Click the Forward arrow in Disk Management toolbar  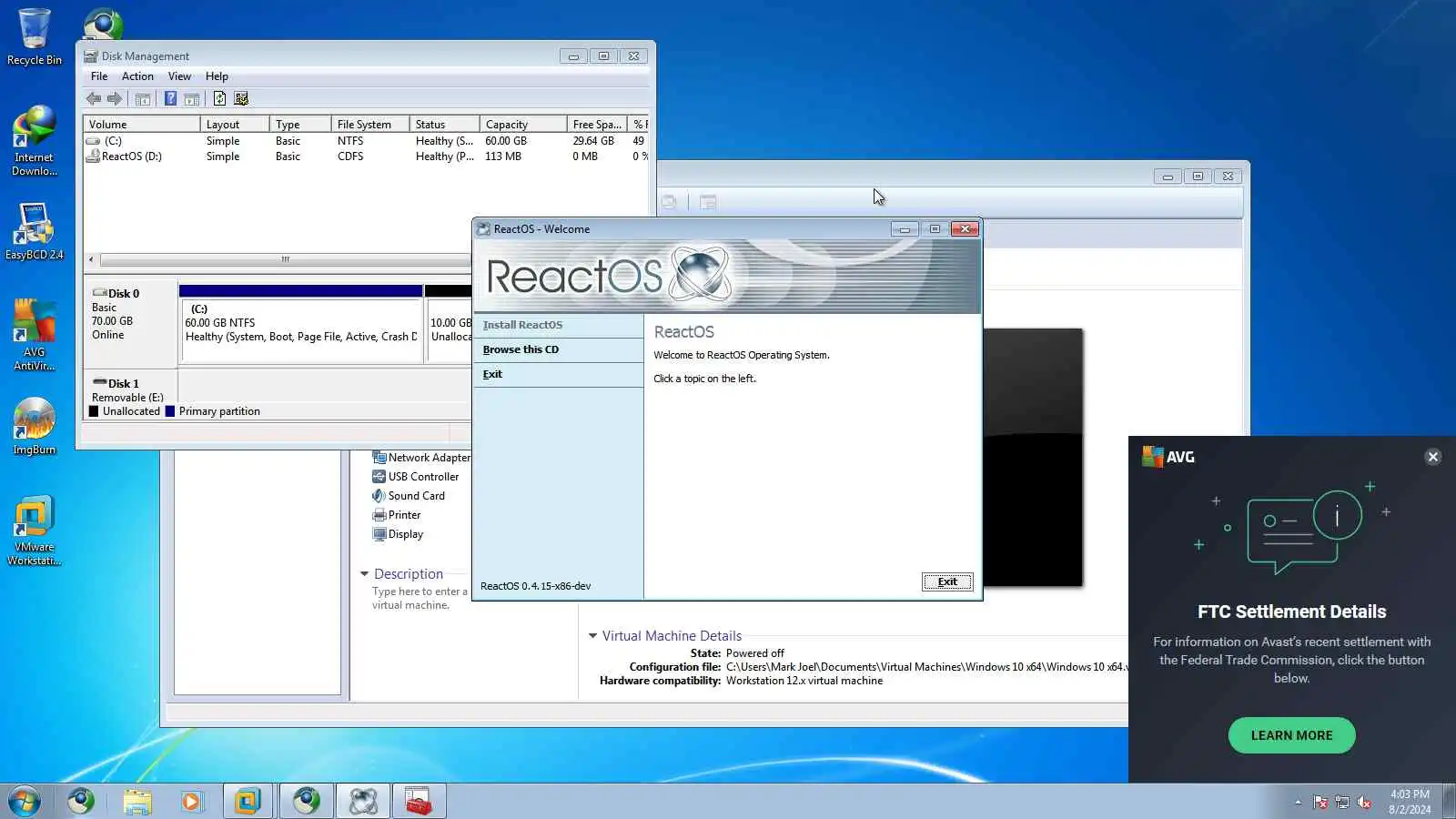click(115, 98)
